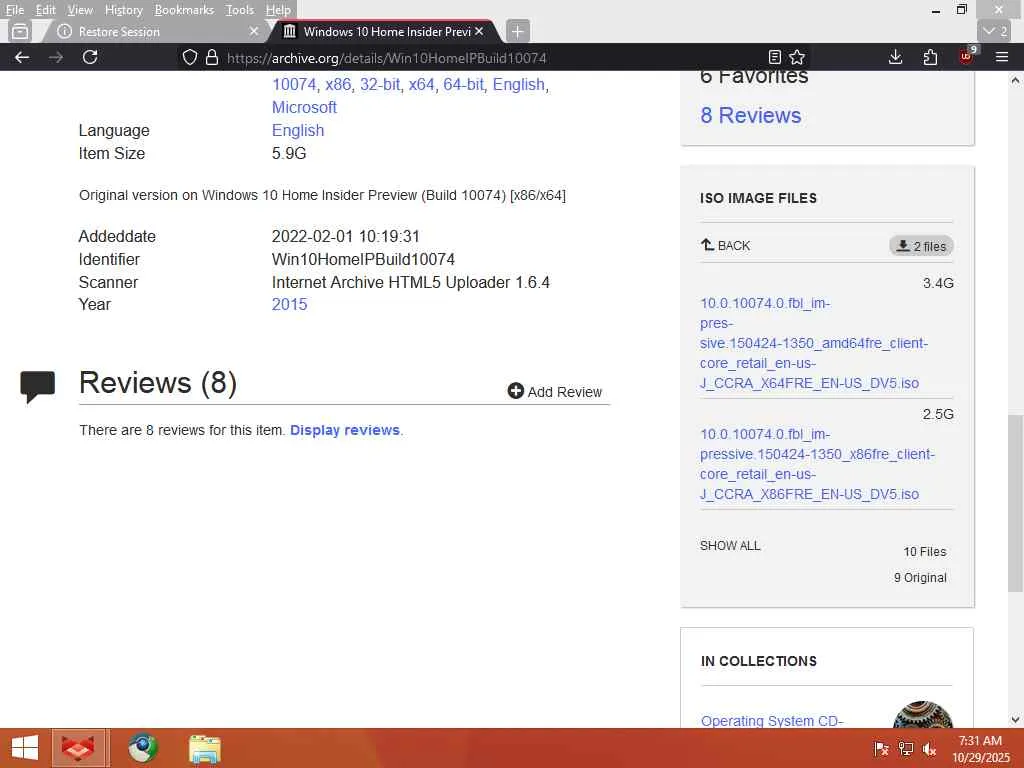Open the Bookmarks menu
Image resolution: width=1024 pixels, height=768 pixels.
click(x=184, y=10)
